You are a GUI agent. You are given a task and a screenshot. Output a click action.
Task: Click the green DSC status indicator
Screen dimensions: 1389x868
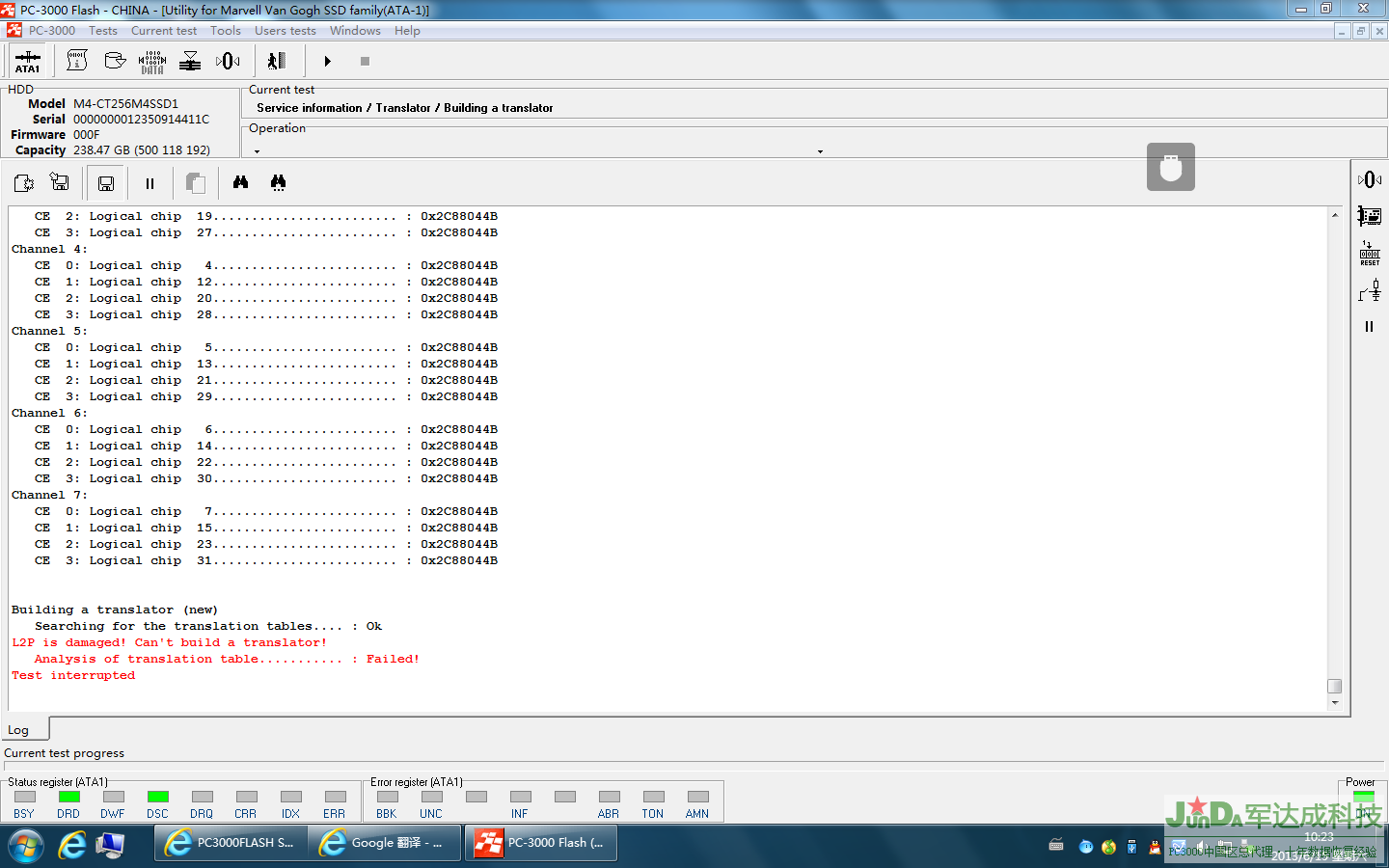tap(158, 797)
